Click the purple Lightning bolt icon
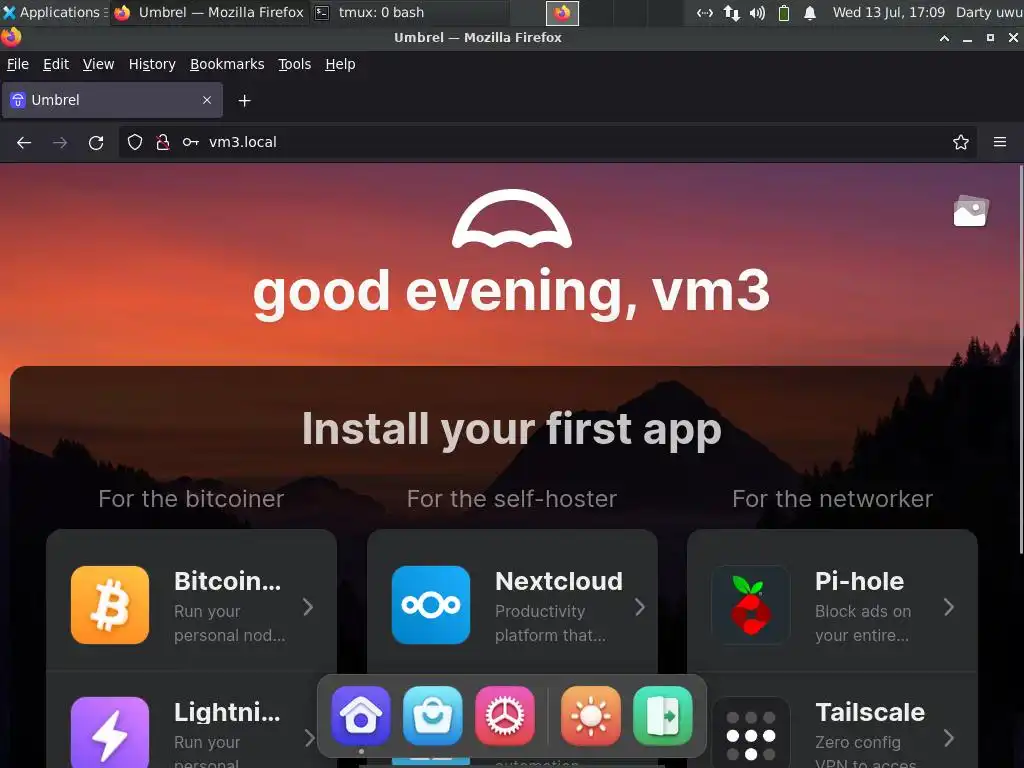The width and height of the screenshot is (1024, 768). 110,732
